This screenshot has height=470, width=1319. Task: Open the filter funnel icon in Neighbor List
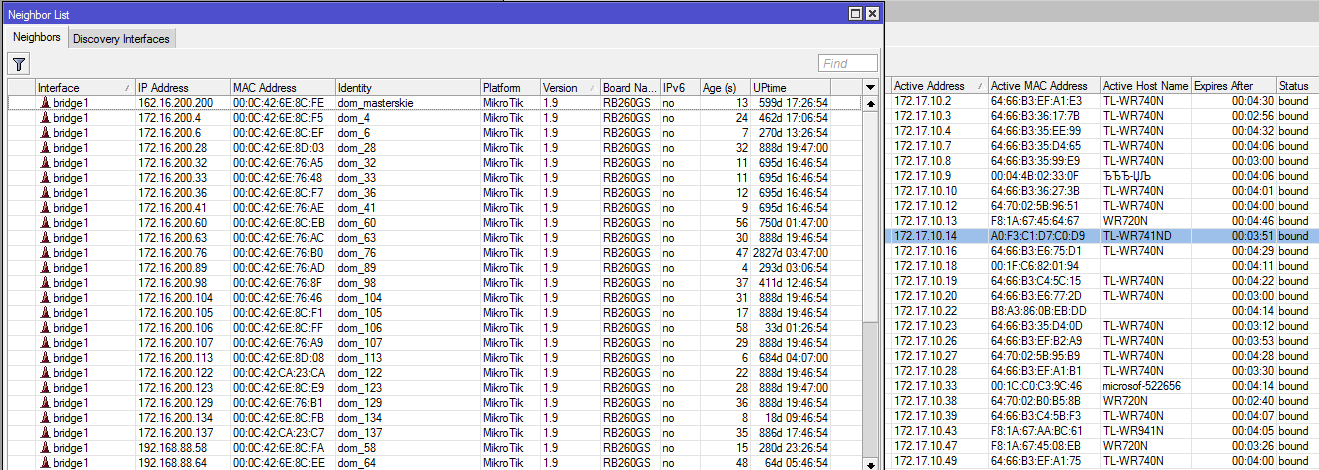pos(19,64)
